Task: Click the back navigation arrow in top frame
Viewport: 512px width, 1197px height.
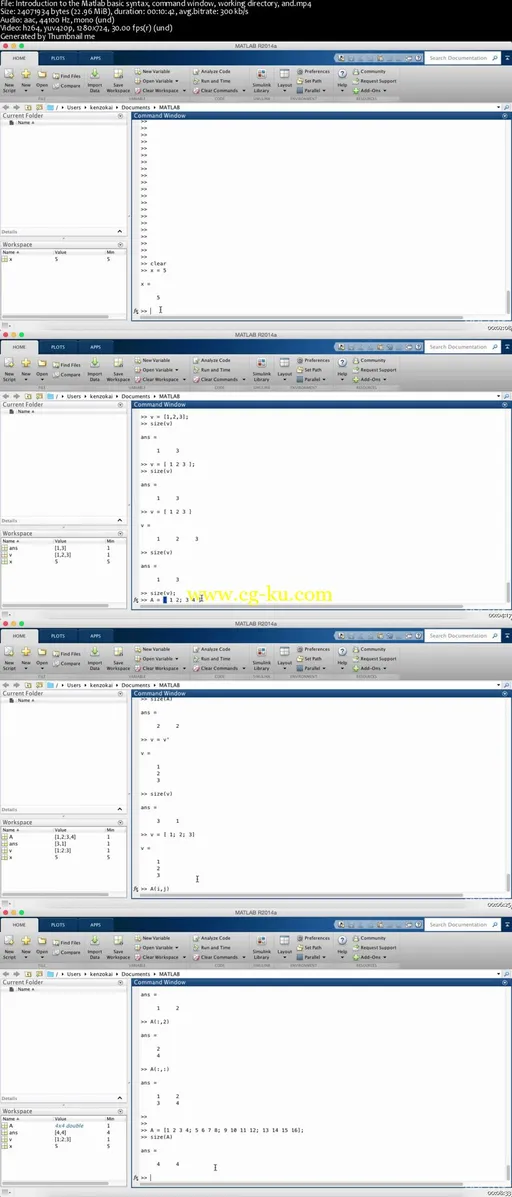Action: point(6,108)
